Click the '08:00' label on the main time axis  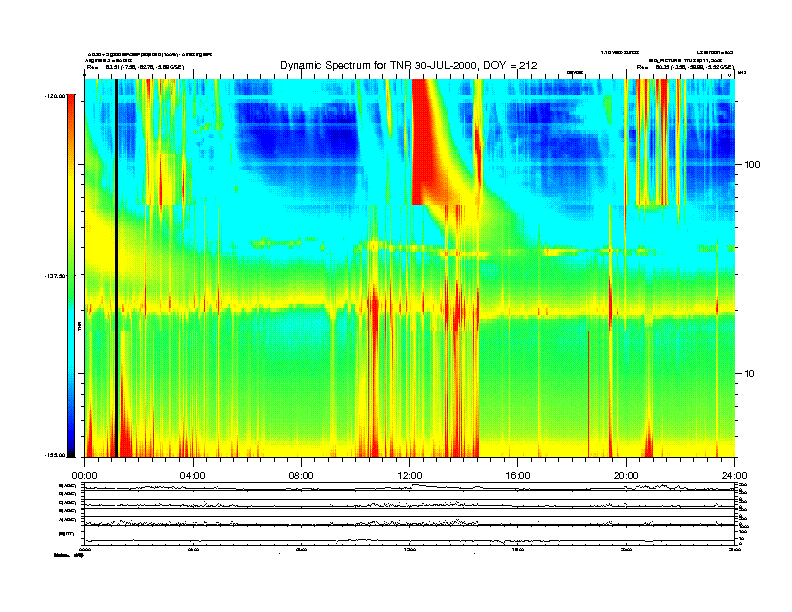pos(301,476)
